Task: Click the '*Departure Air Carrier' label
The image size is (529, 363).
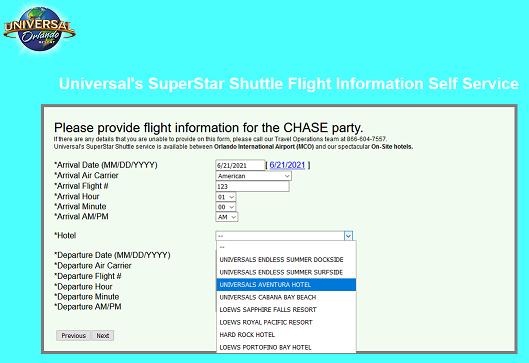Action: click(93, 266)
